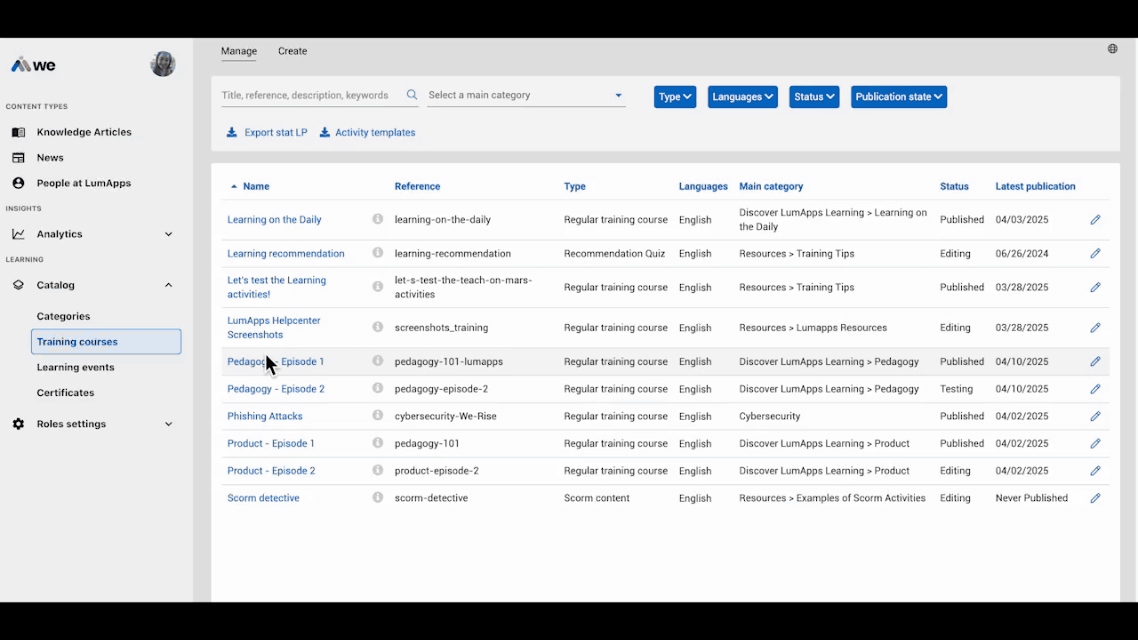Viewport: 1138px width, 640px height.
Task: Click the LumApps logo in sidebar
Action: pyautogui.click(x=33, y=65)
